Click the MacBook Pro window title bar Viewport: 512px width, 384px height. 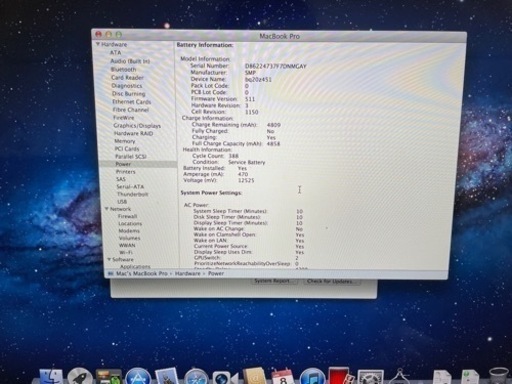point(279,36)
